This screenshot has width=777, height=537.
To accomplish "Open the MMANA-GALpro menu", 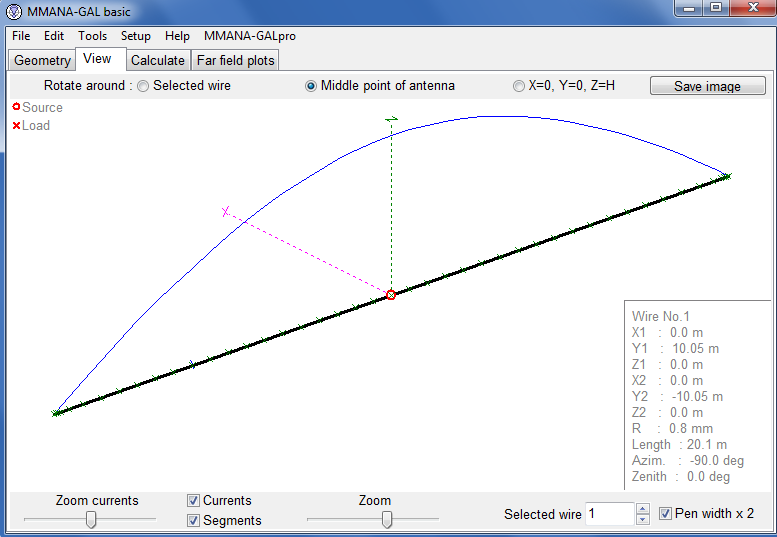I will point(250,36).
